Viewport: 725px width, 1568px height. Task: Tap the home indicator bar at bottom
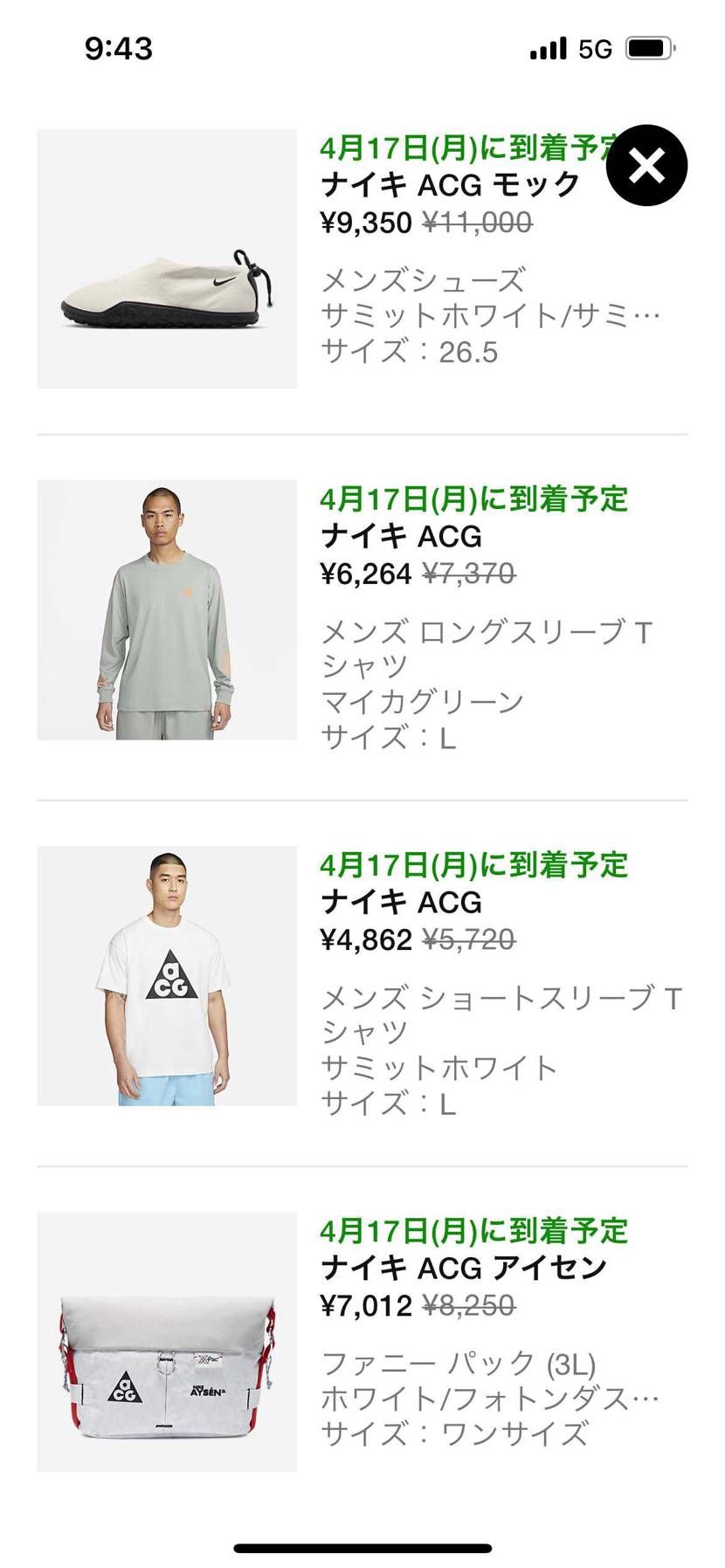click(362, 1548)
